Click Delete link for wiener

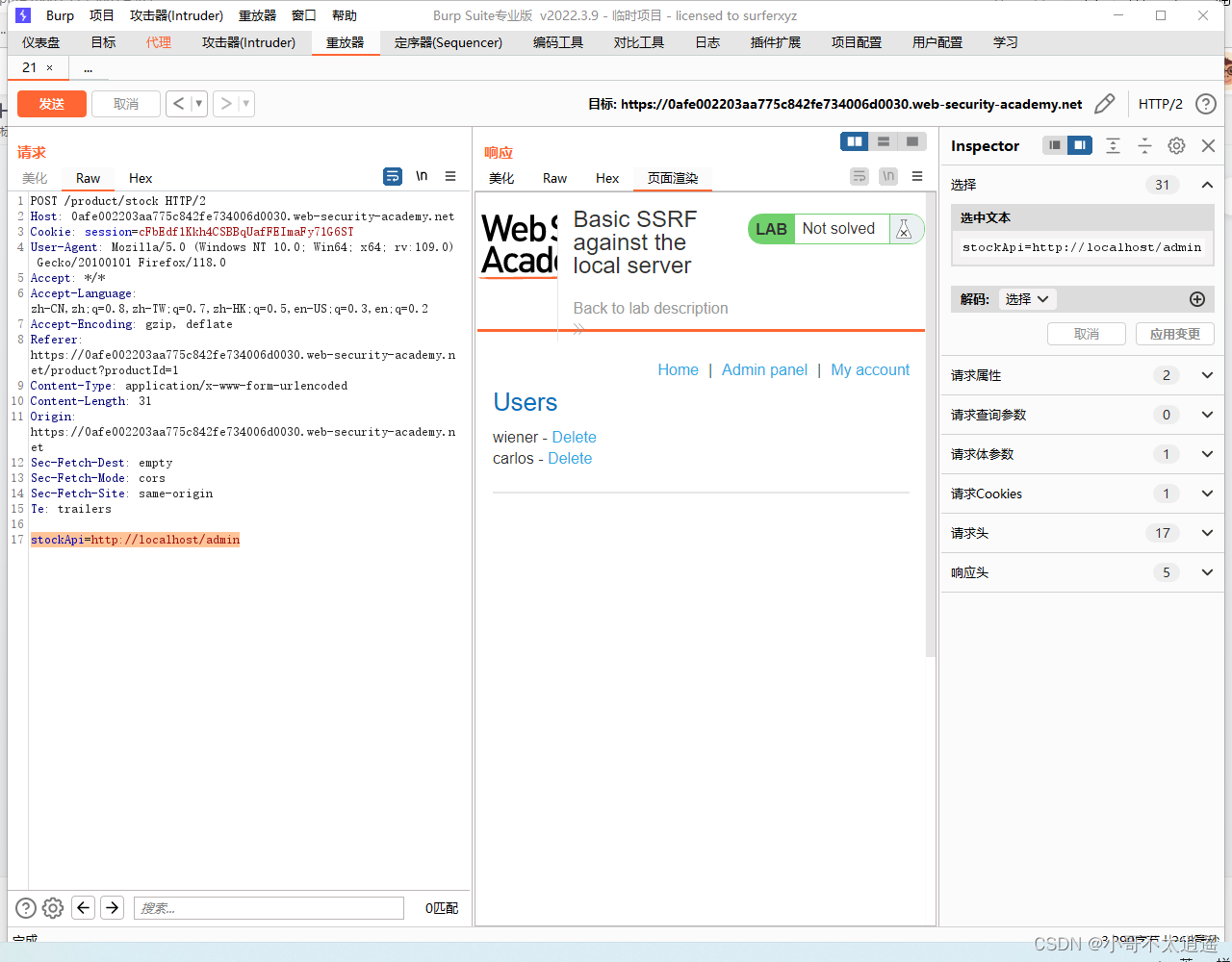coord(575,437)
